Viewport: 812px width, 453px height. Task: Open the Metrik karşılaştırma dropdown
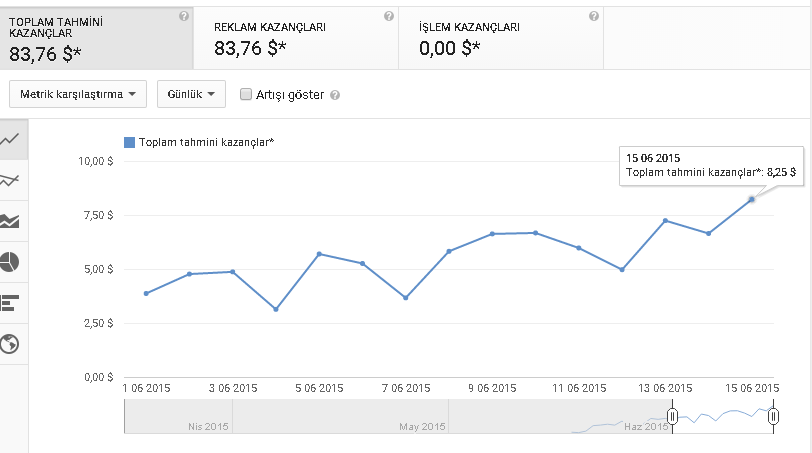78,94
